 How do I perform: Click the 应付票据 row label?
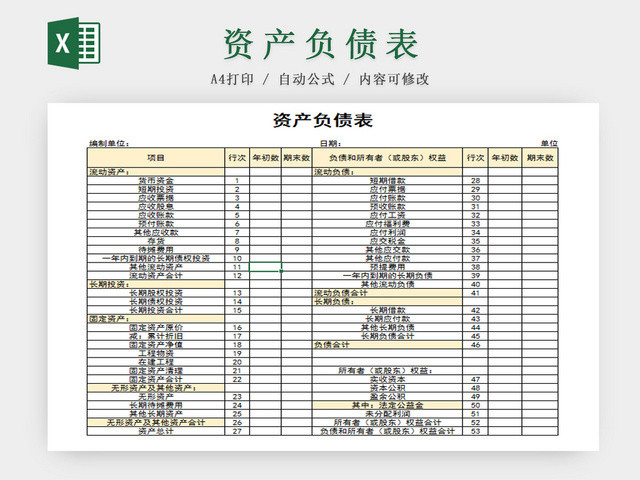pos(387,189)
